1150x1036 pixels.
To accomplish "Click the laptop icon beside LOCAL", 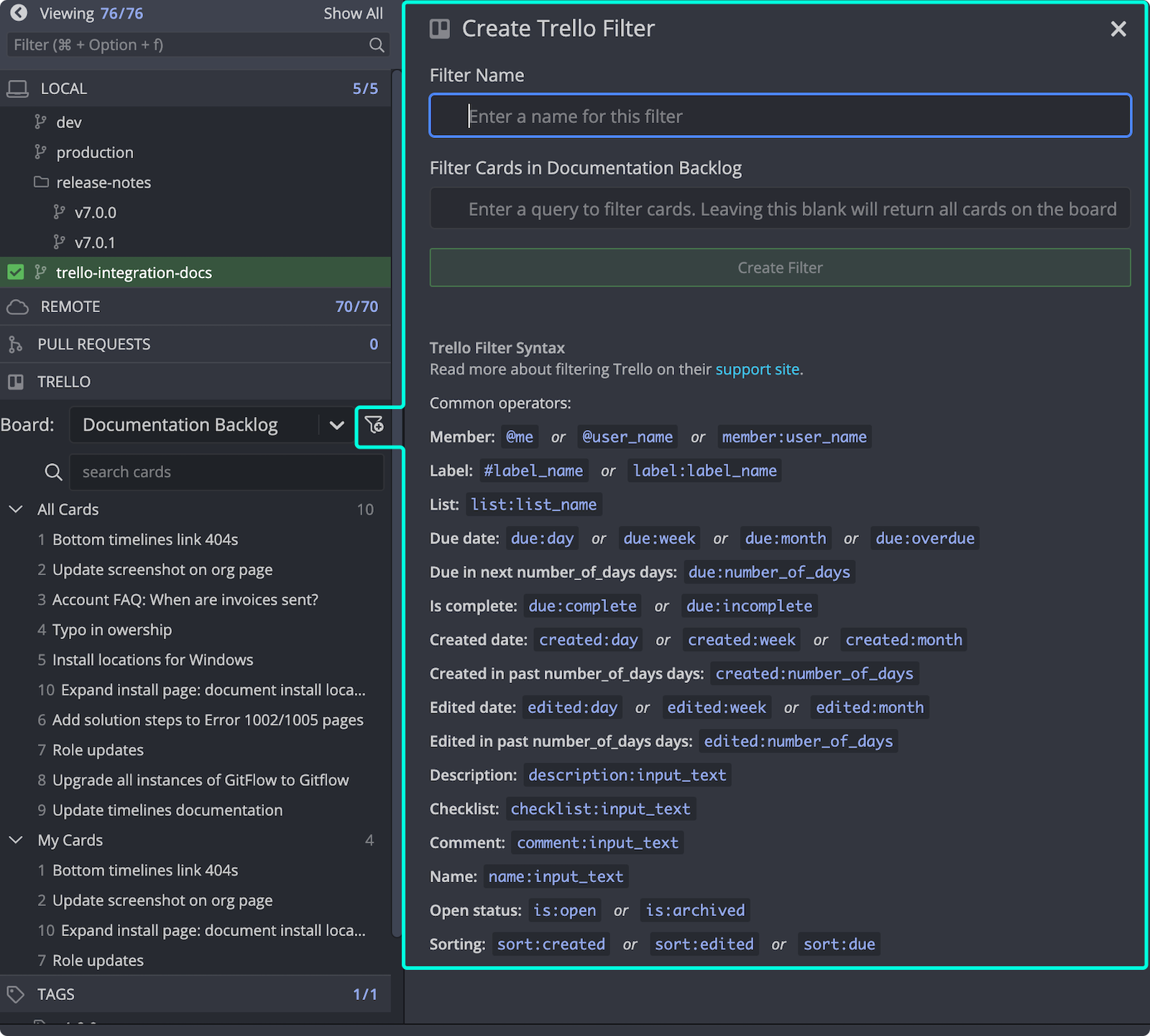I will 17,88.
